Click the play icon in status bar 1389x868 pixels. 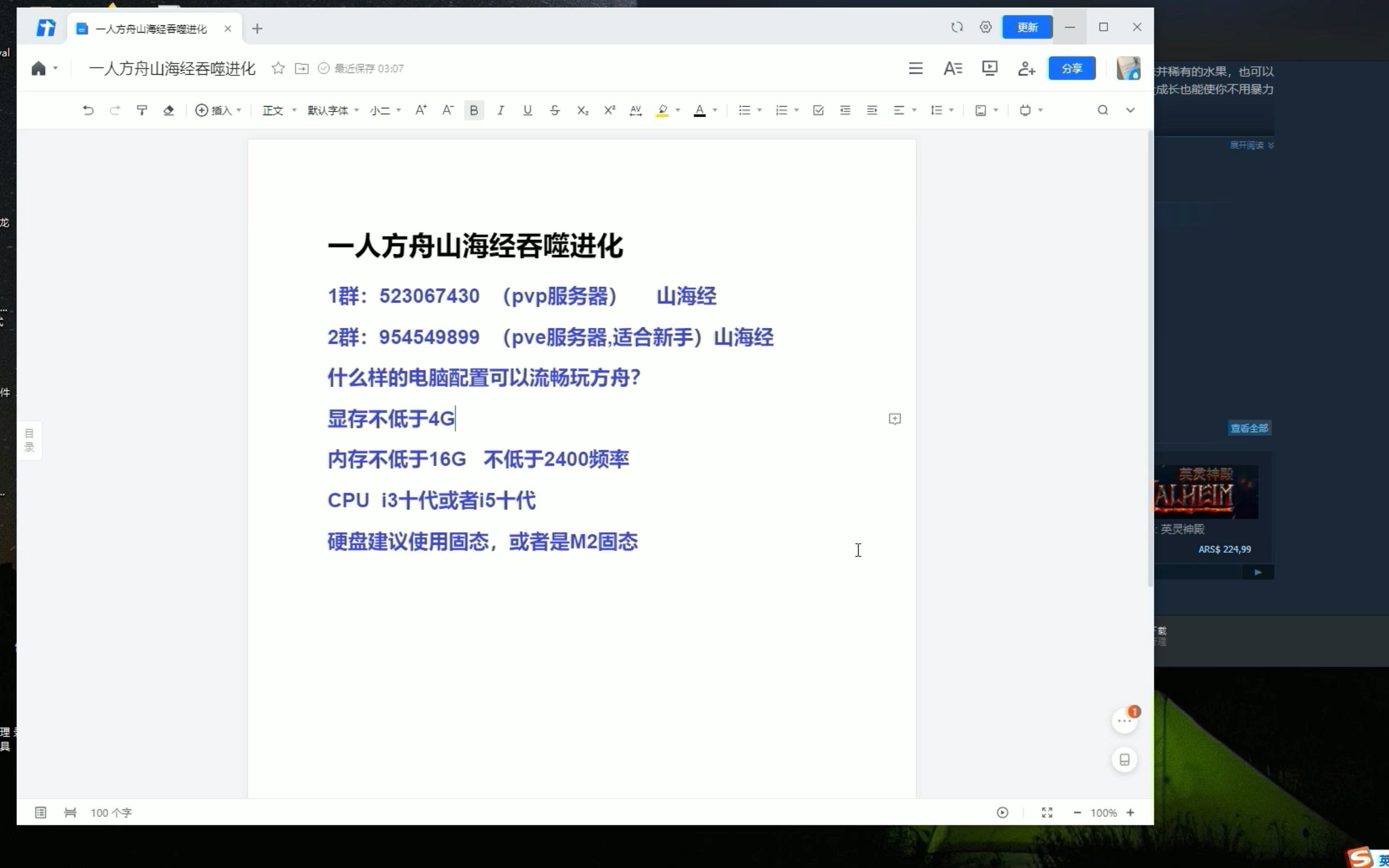pos(1003,813)
